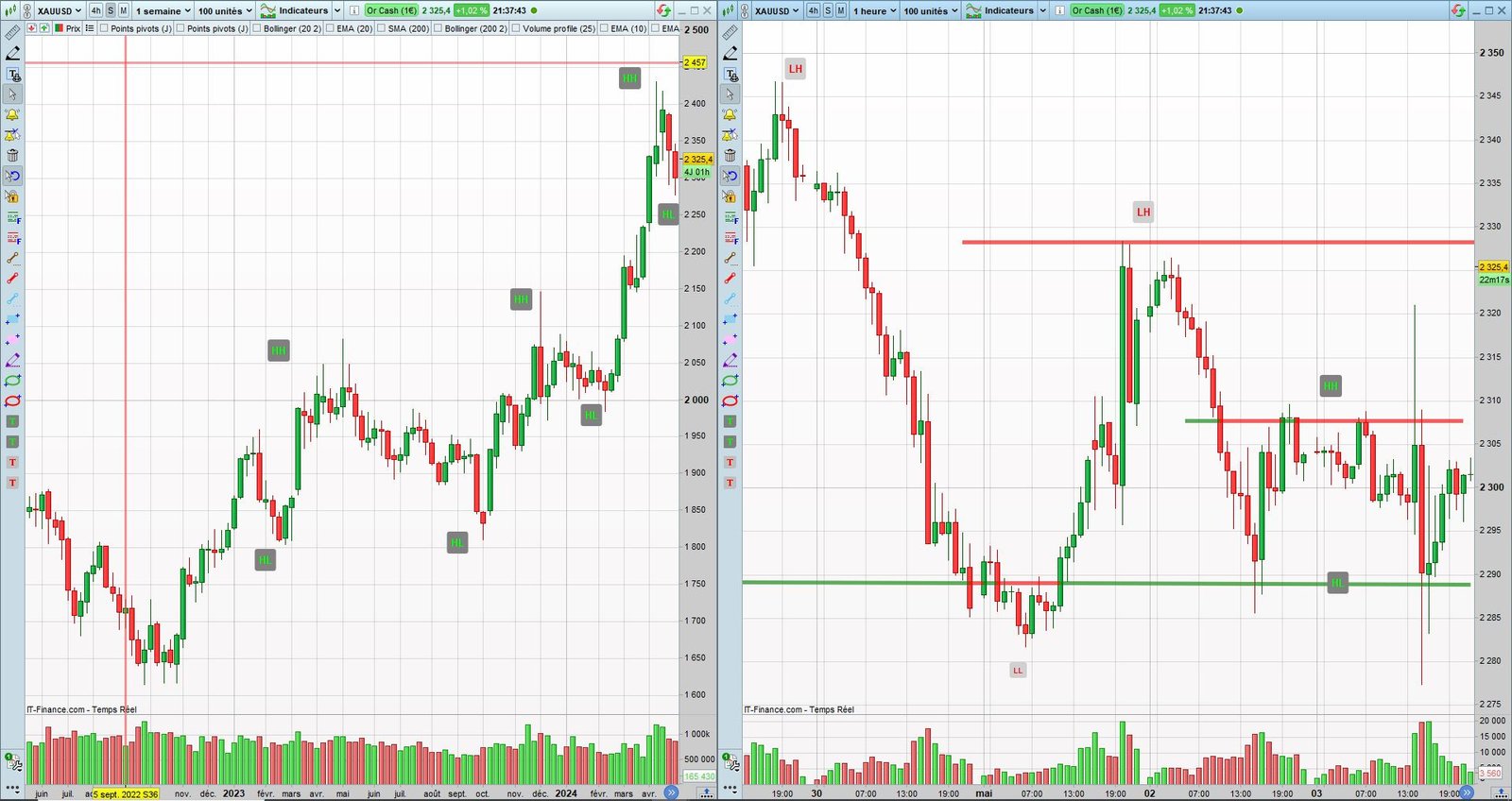The width and height of the screenshot is (1512, 801).
Task: Click the green up-arrow icon in indicator bar
Action: point(44,28)
